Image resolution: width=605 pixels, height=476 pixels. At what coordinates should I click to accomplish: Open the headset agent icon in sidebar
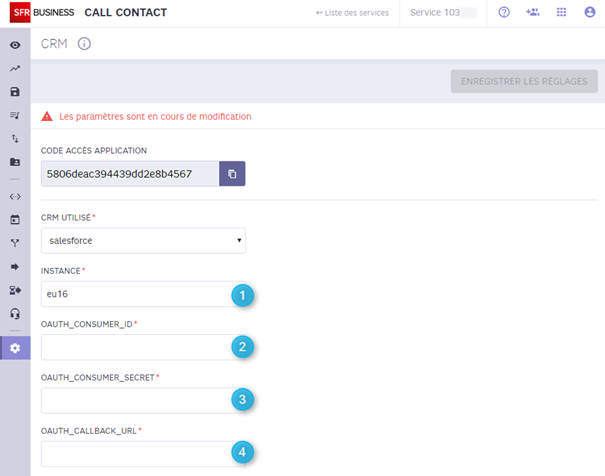tap(15, 314)
